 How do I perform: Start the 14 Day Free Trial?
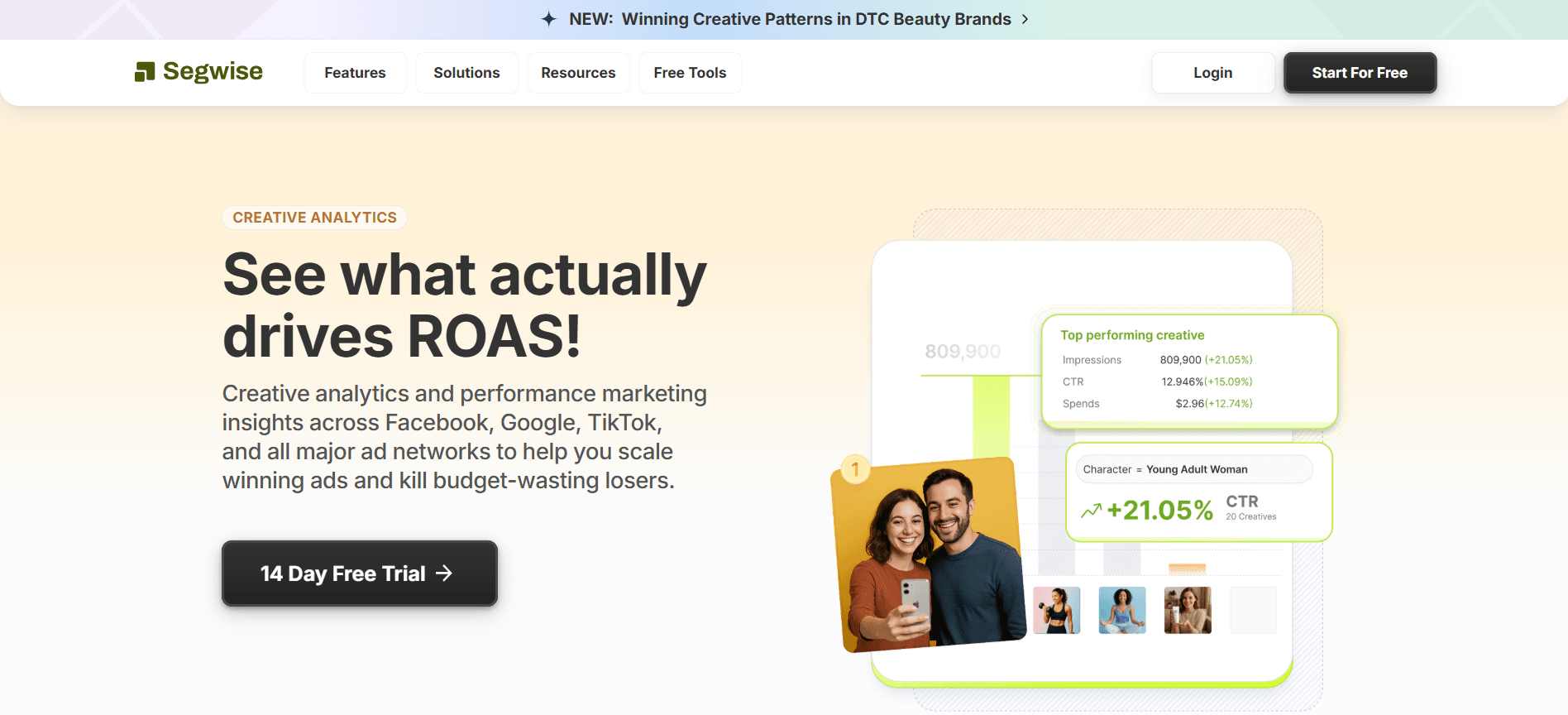(359, 573)
